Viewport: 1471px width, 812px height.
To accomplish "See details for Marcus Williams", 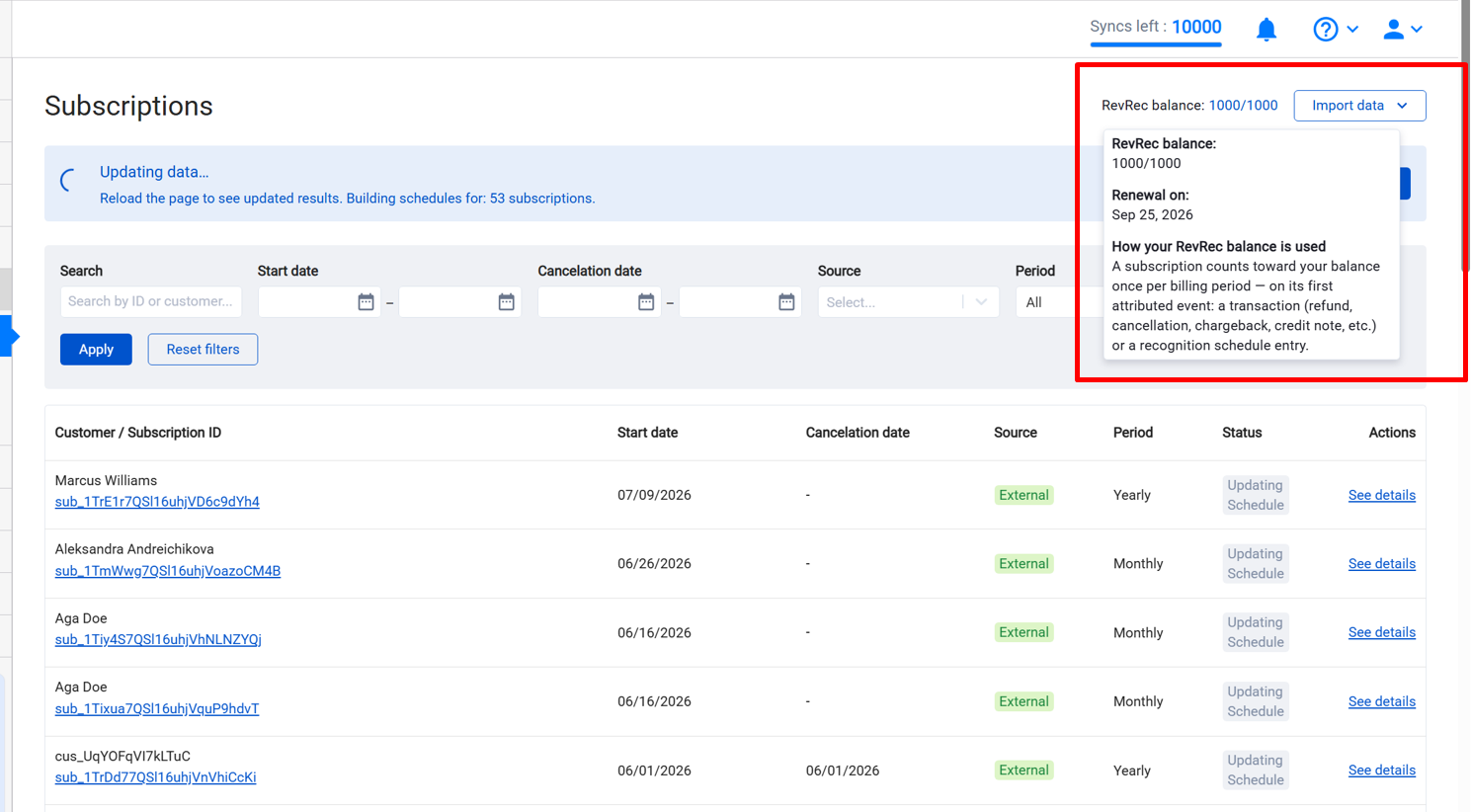I will pos(1381,495).
